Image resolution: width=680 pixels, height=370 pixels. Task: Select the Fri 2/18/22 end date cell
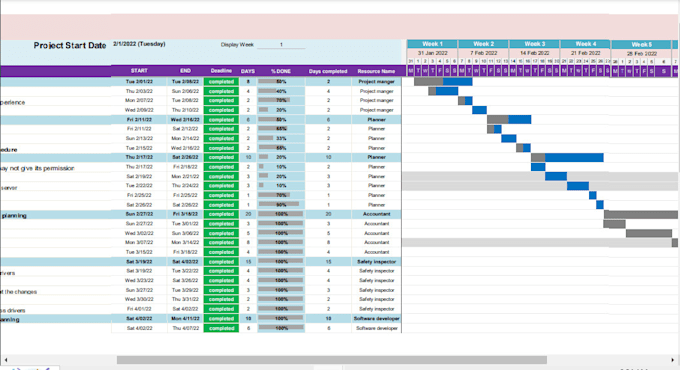point(185,167)
